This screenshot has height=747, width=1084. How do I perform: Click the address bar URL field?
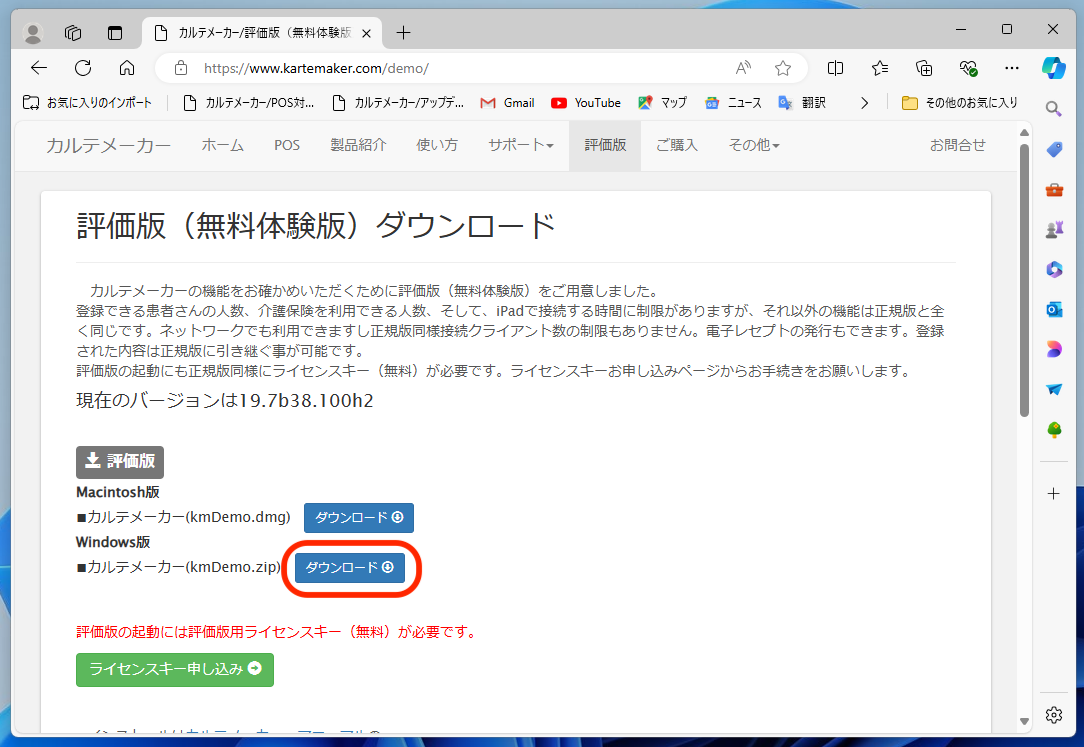click(x=450, y=68)
